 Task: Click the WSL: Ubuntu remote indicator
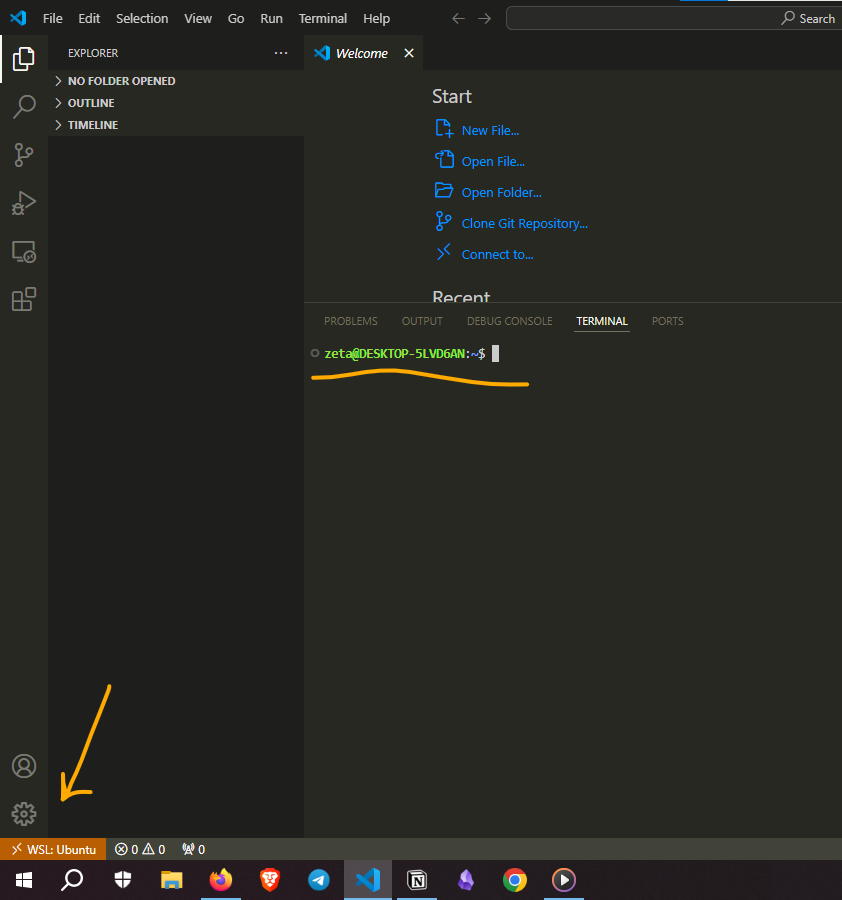[x=53, y=849]
